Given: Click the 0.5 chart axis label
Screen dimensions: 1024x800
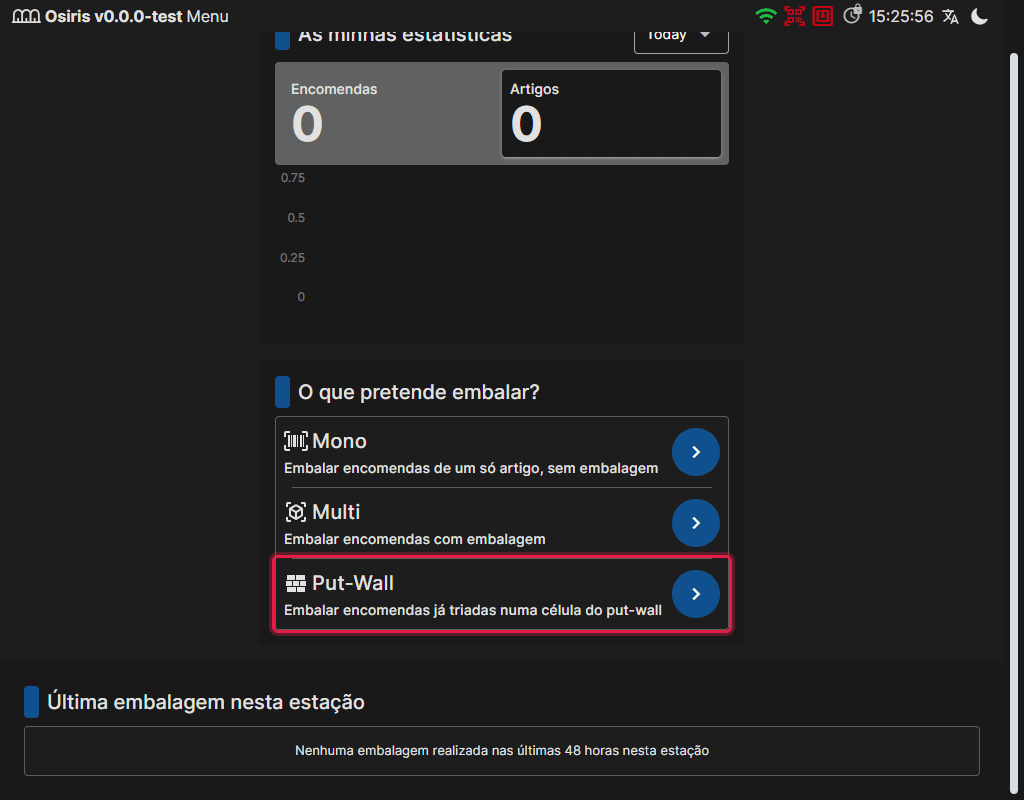Looking at the screenshot, I should pyautogui.click(x=296, y=217).
